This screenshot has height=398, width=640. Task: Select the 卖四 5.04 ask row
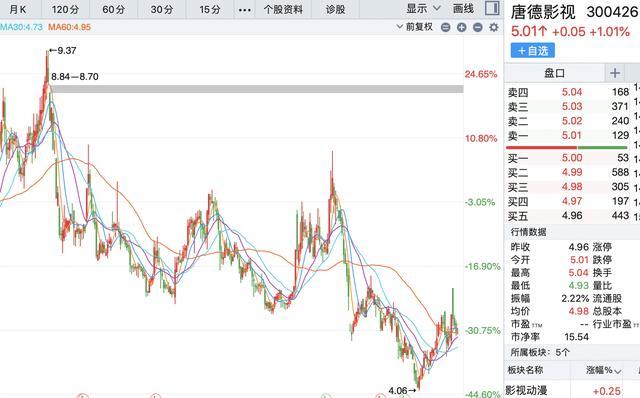pos(568,92)
